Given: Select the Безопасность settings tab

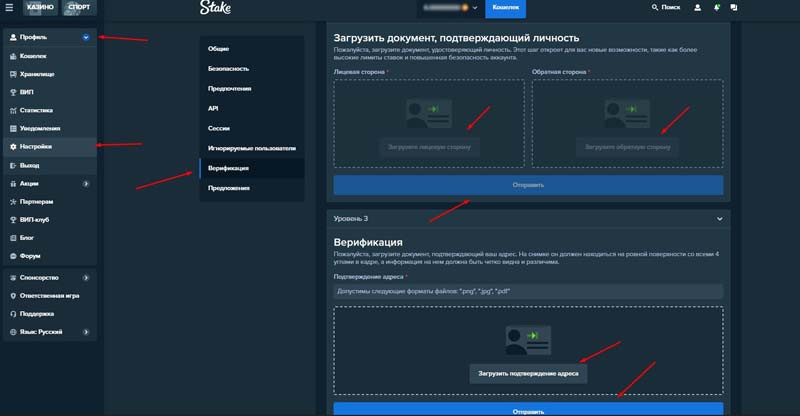Looking at the screenshot, I should point(228,69).
